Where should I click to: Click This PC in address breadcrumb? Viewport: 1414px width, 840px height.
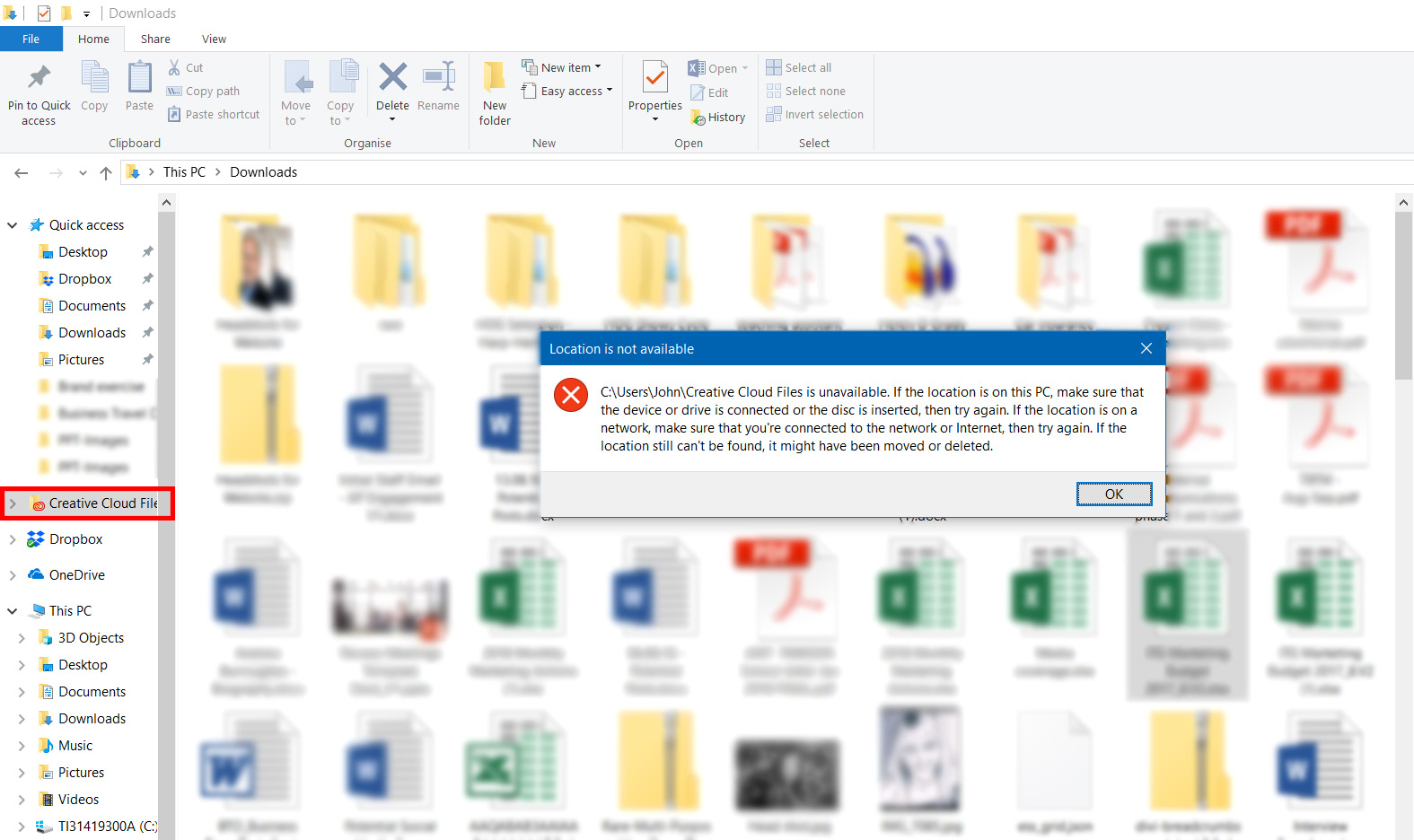184,171
